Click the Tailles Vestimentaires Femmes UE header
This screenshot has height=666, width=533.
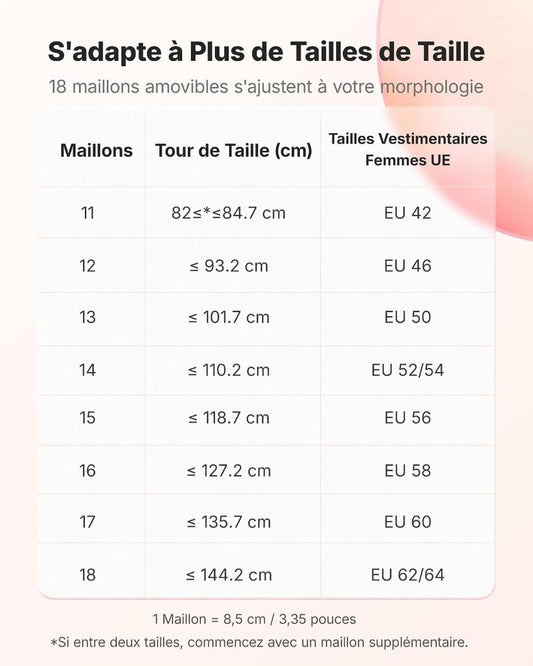(408, 149)
